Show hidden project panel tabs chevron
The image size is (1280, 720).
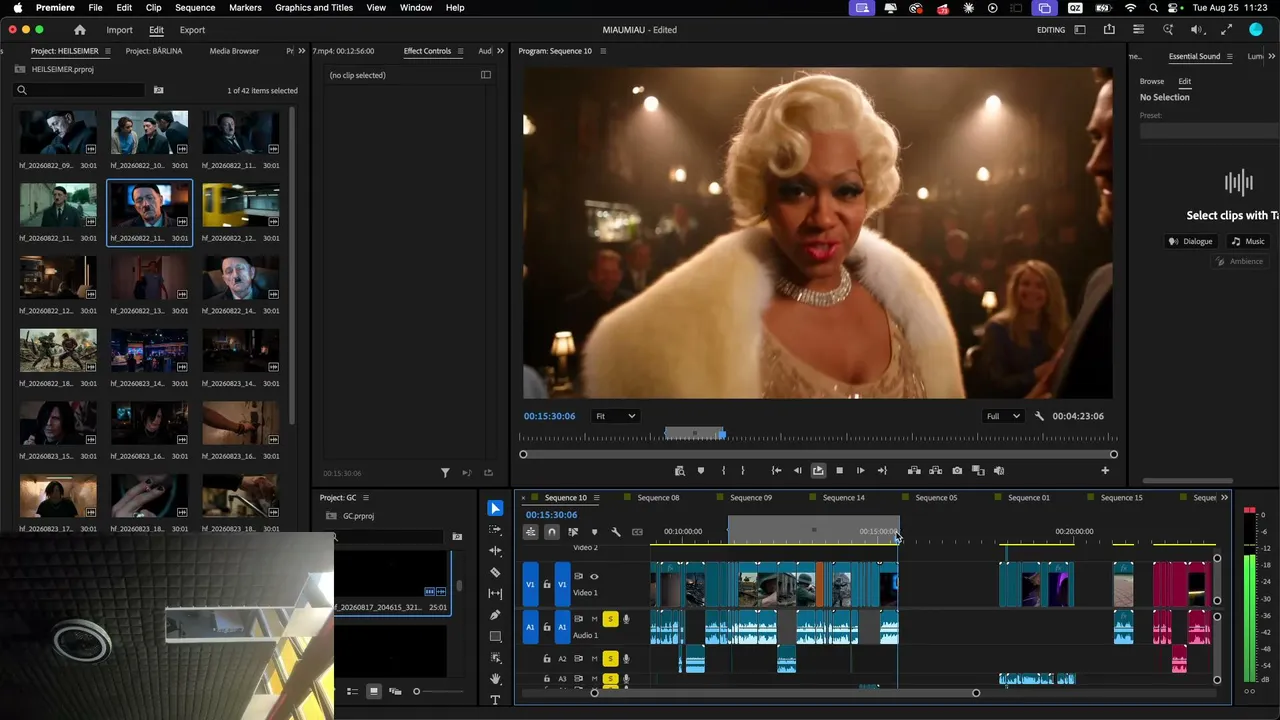[304, 51]
